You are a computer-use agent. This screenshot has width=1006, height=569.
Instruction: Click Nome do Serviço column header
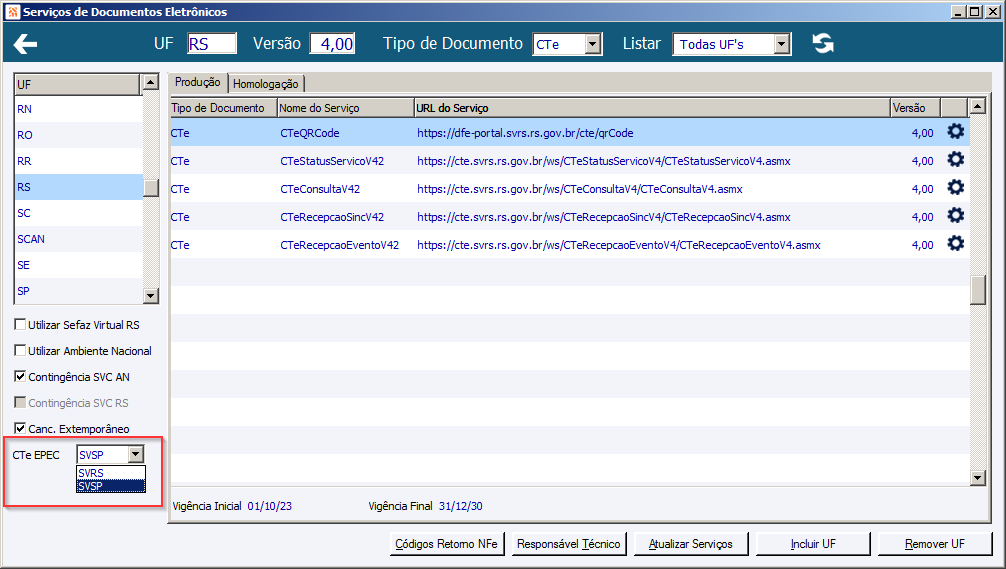click(346, 108)
